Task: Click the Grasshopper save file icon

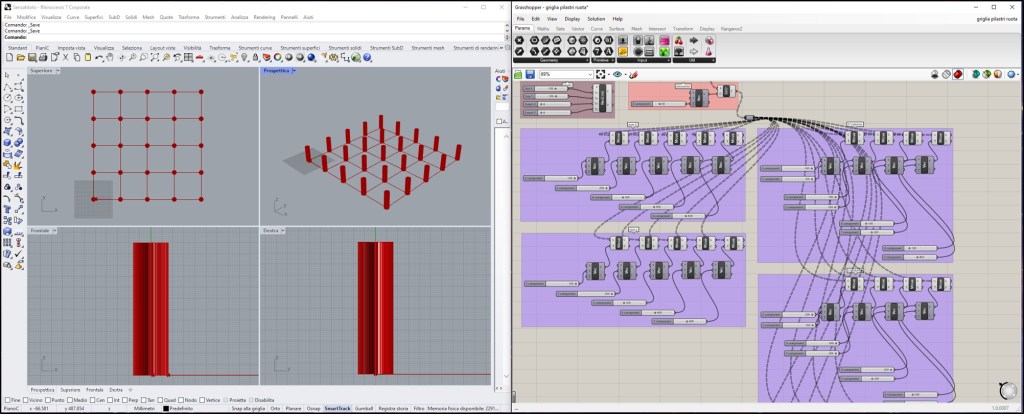Action: click(530, 74)
